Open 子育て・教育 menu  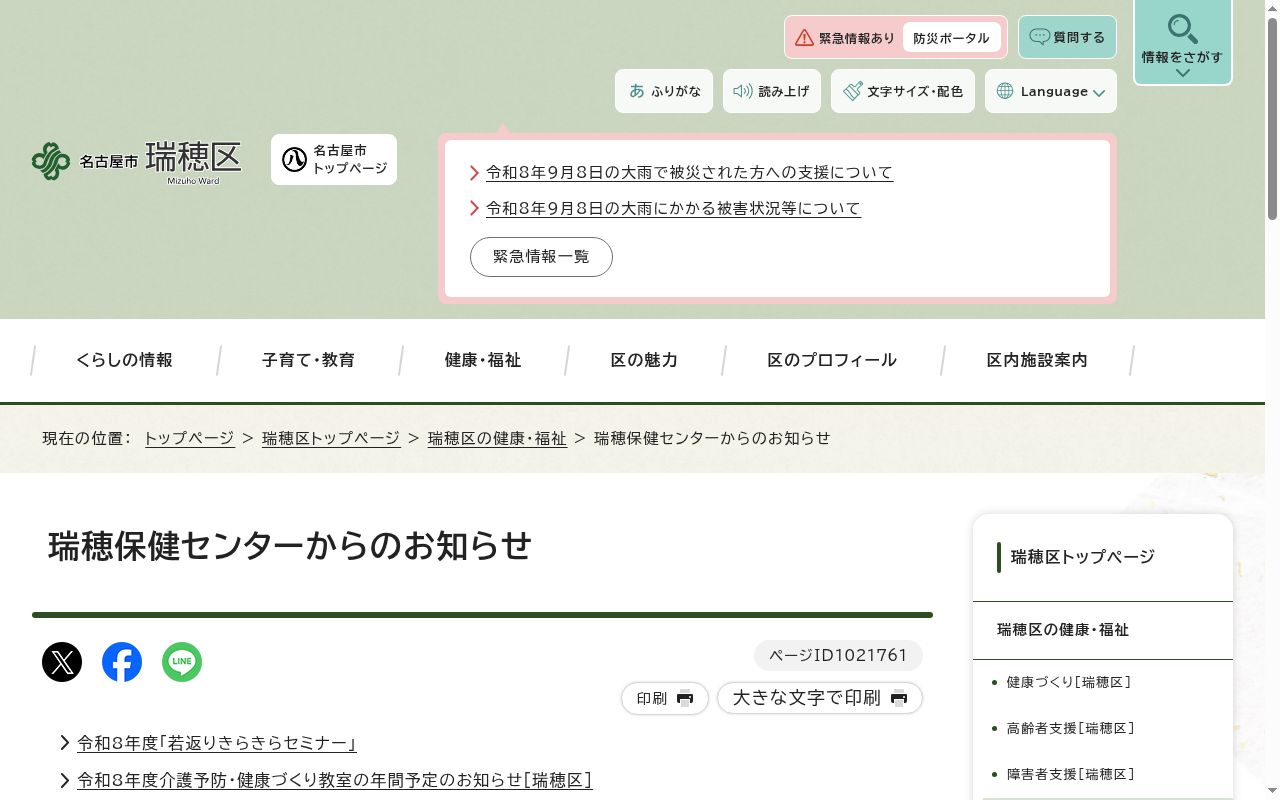click(309, 360)
